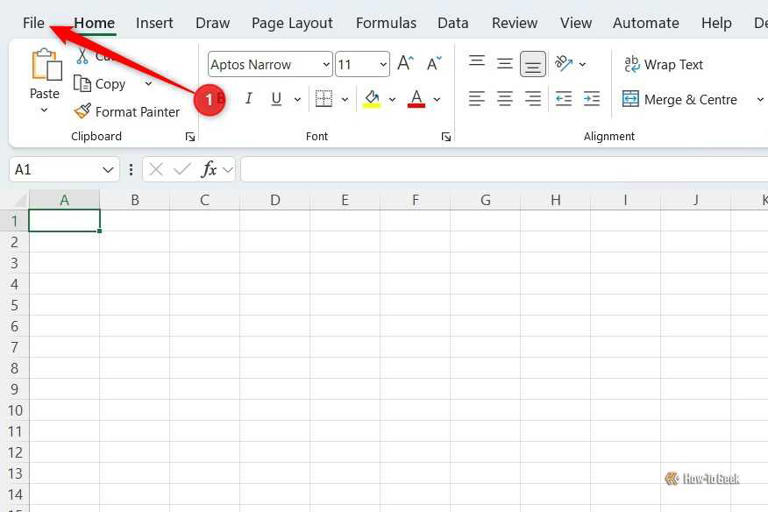Toggle Bottom Align

point(533,64)
